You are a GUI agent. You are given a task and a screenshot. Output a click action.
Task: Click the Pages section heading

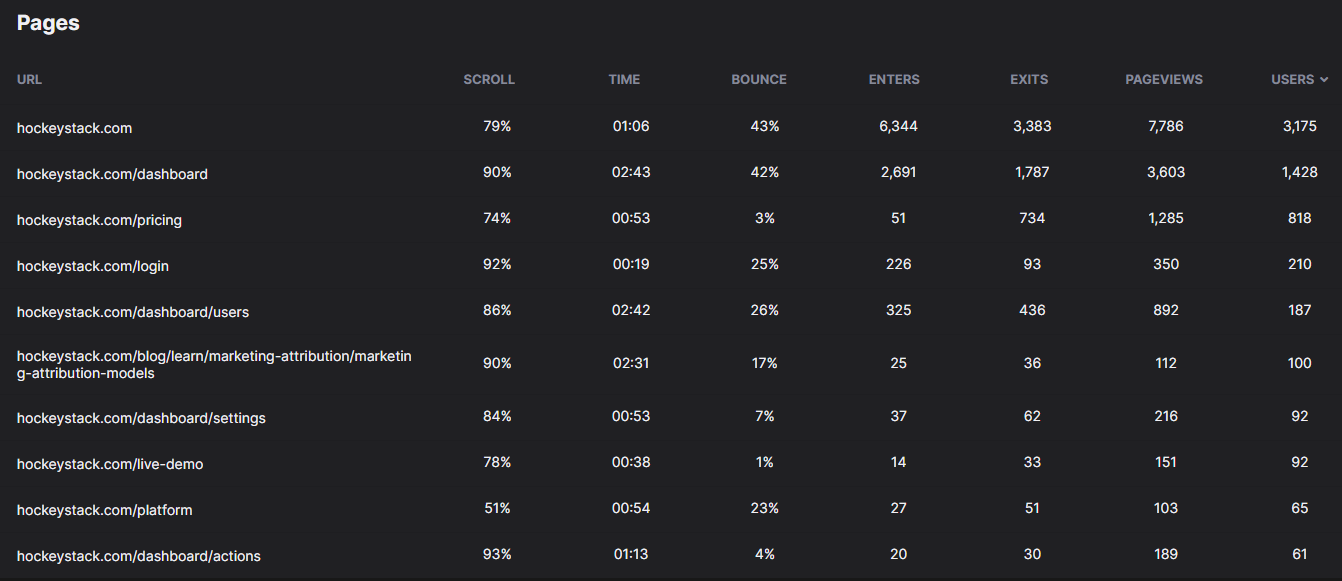coord(48,23)
